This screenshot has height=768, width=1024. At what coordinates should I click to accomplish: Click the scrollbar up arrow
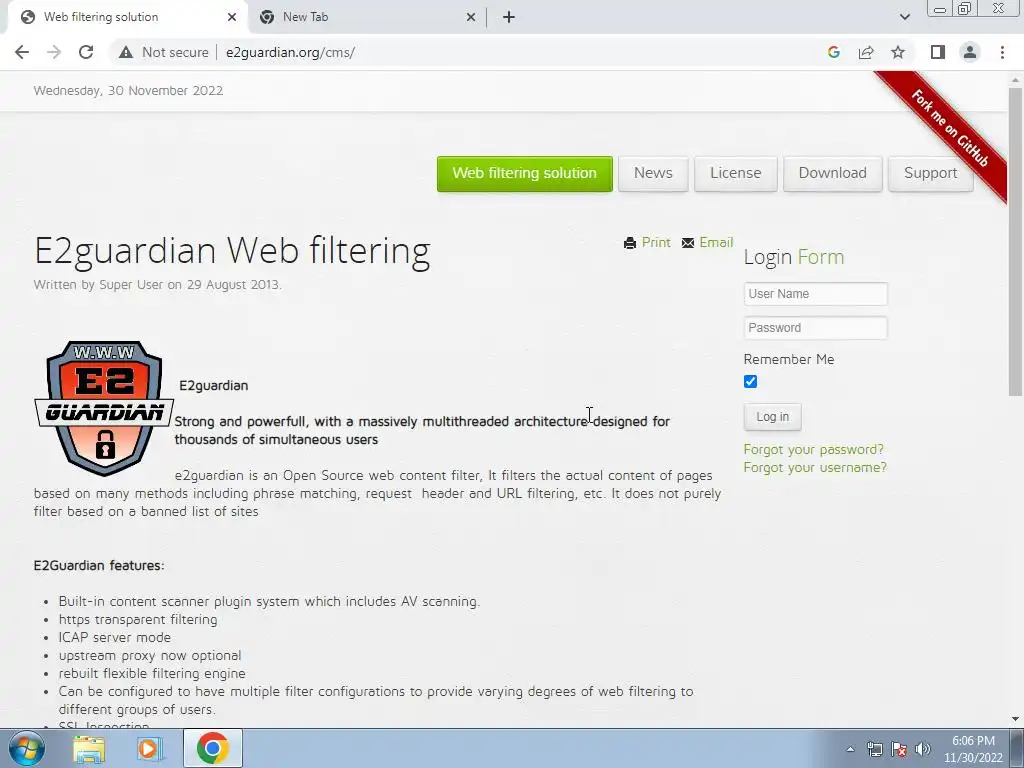pyautogui.click(x=1015, y=79)
